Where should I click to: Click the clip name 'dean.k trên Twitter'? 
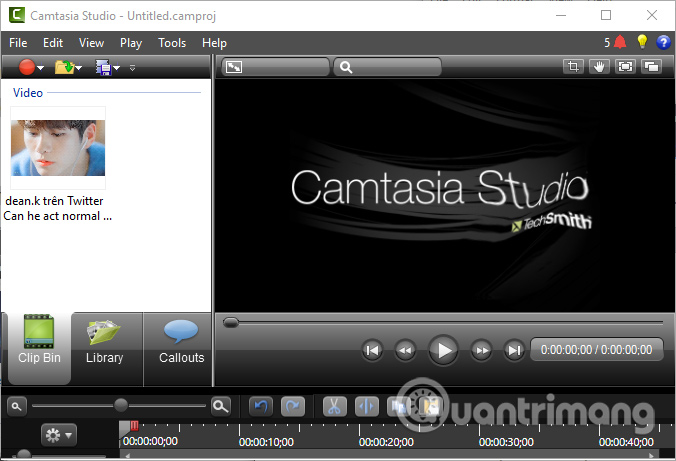click(x=54, y=201)
